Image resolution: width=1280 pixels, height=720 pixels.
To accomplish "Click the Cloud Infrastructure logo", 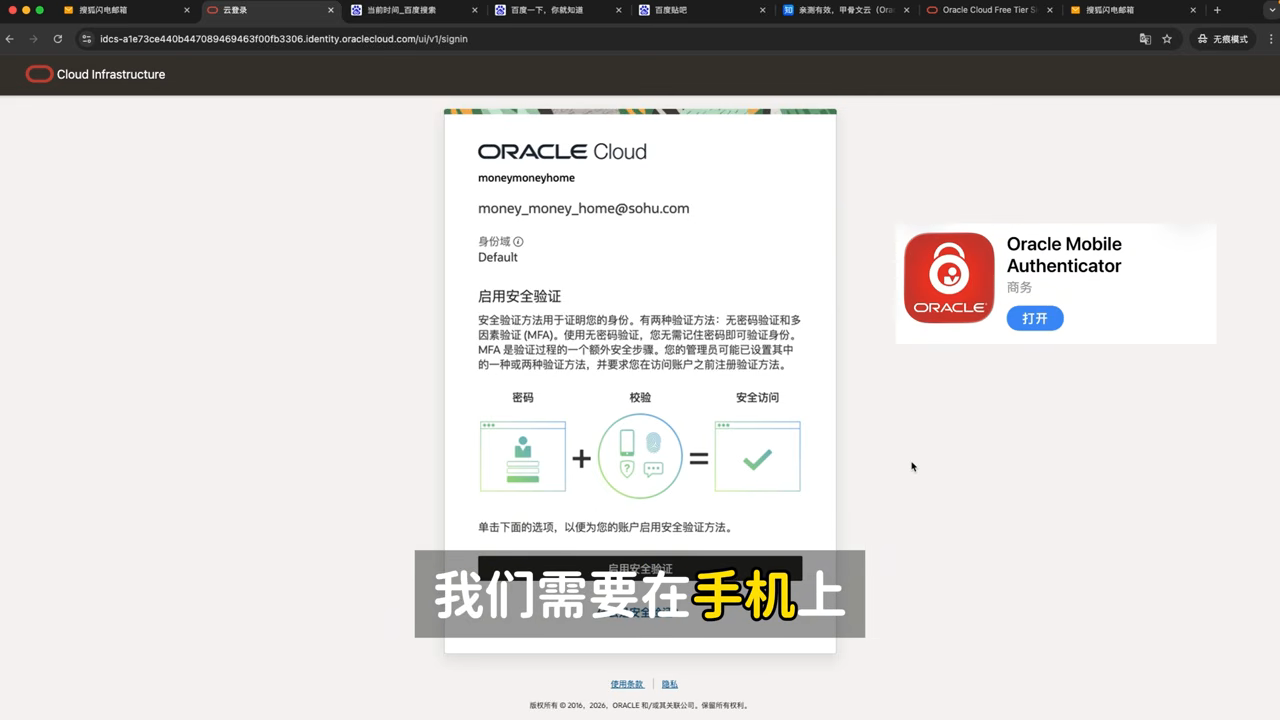I will tap(95, 74).
